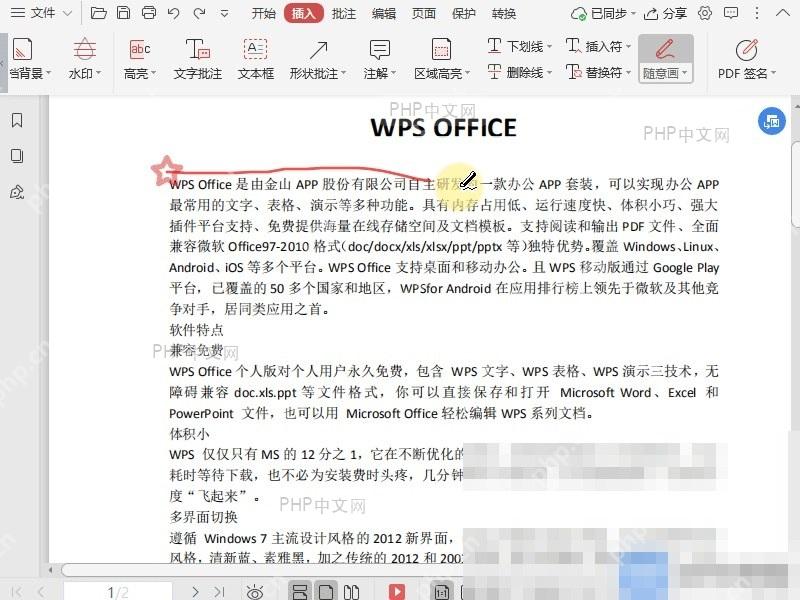The height and width of the screenshot is (600, 800).
Task: Click the 分享 share button
Action: [x=665, y=14]
